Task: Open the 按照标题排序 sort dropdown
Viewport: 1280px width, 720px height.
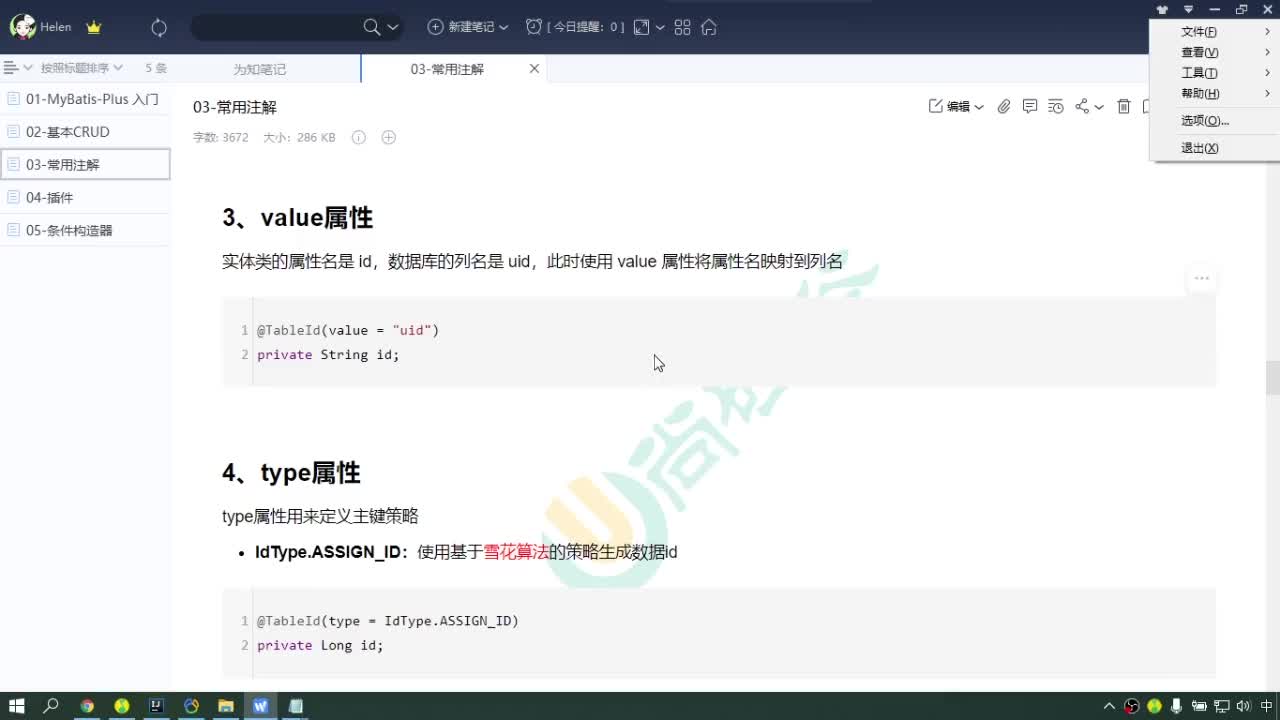Action: click(81, 68)
